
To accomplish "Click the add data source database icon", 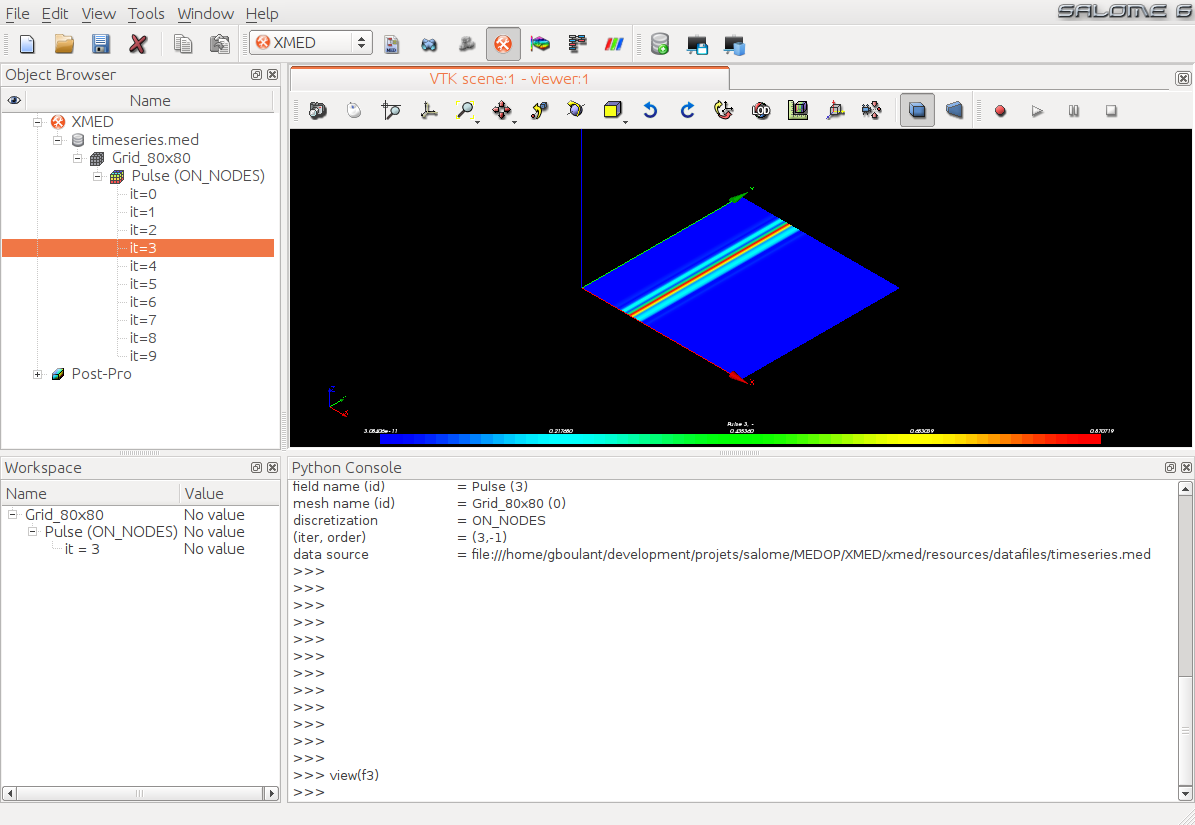I will tap(660, 44).
